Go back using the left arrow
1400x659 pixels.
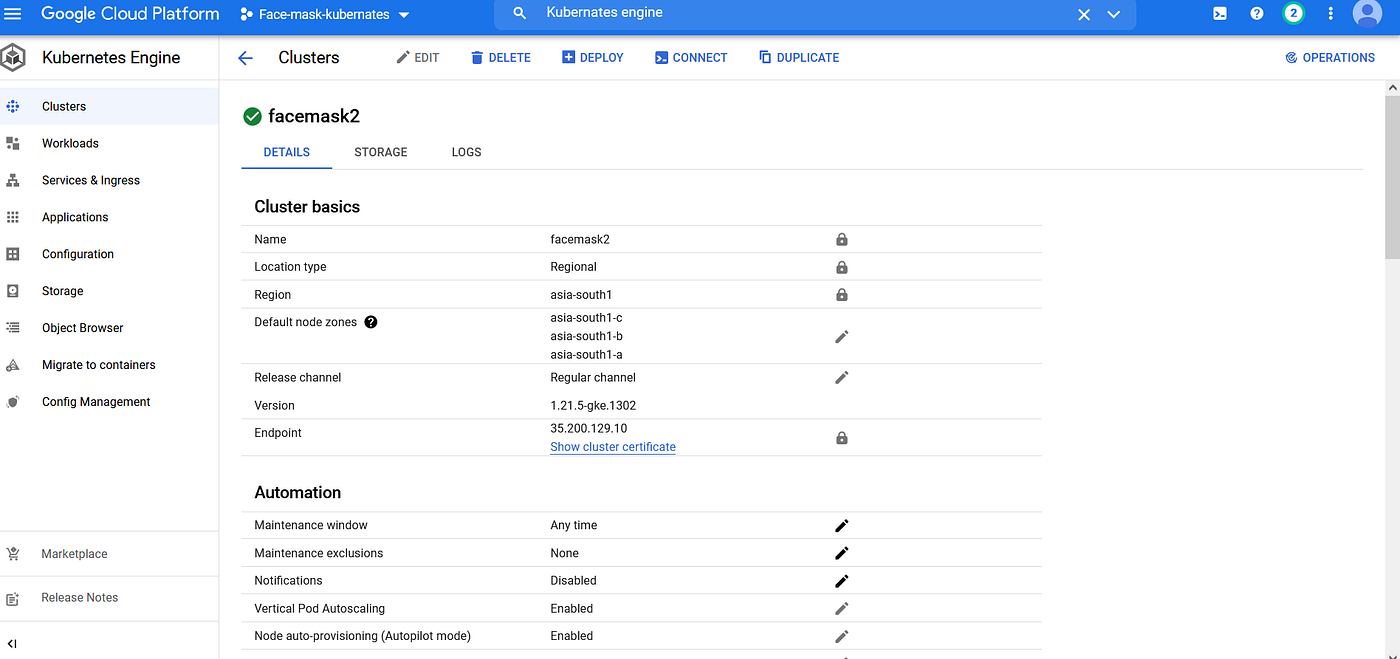click(x=246, y=58)
